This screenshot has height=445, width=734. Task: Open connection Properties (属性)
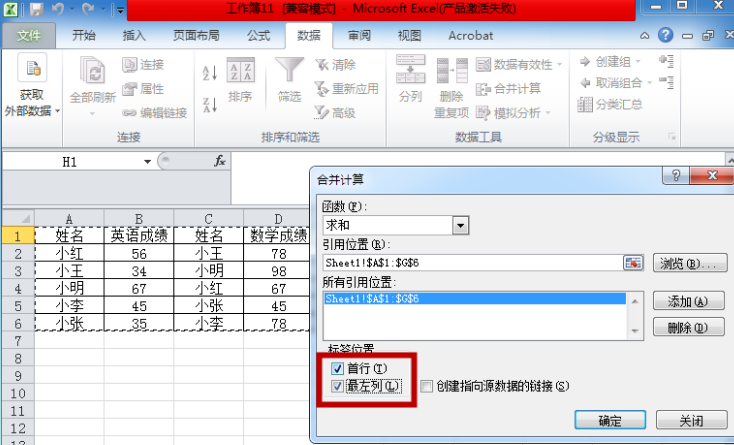(143, 88)
